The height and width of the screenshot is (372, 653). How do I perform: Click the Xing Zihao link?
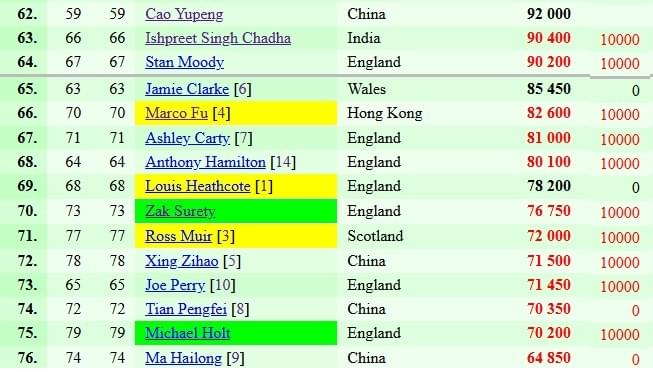coord(182,261)
